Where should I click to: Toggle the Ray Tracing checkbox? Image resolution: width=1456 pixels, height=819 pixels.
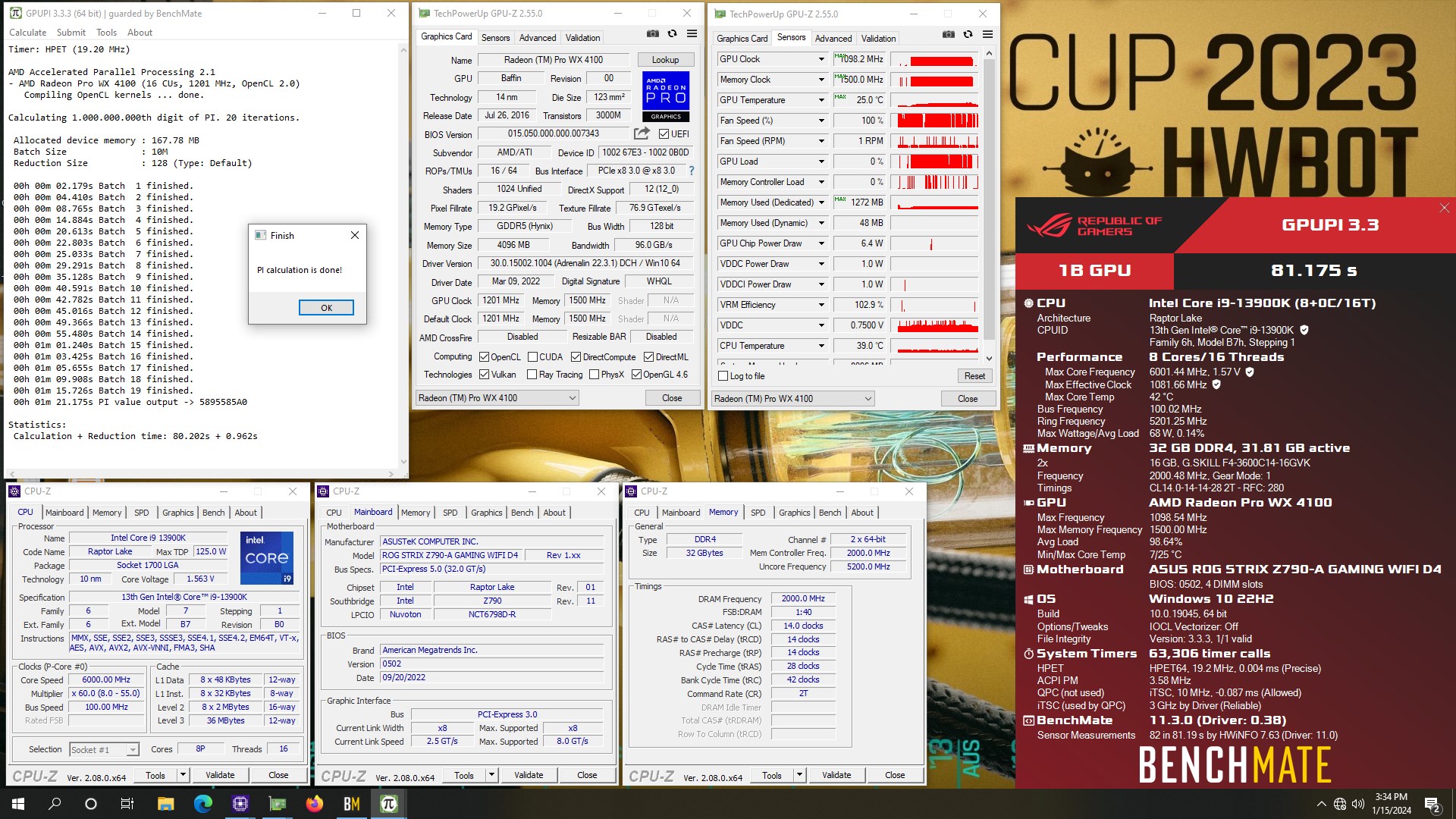point(532,375)
